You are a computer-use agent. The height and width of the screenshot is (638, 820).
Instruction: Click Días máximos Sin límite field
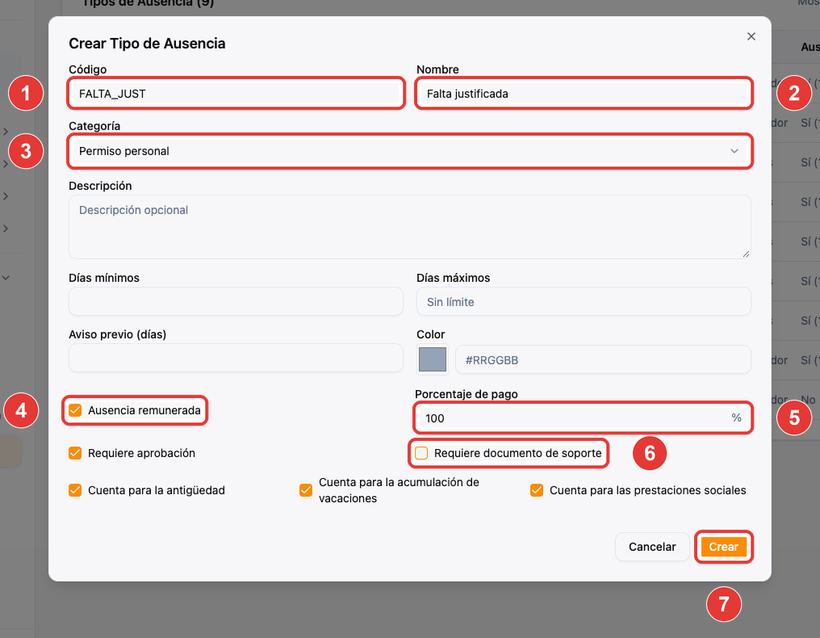click(x=584, y=301)
